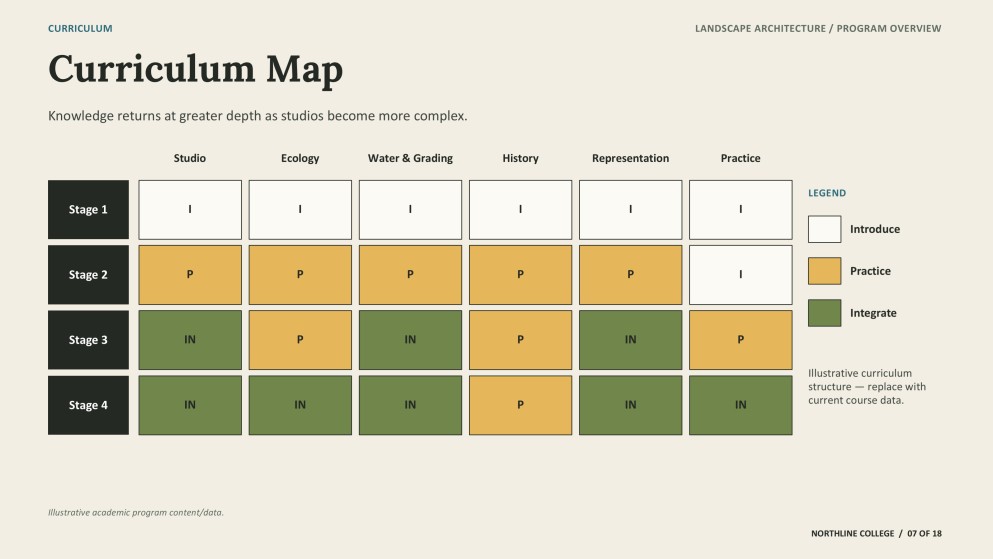This screenshot has height=559, width=993.
Task: Click the LEGEND heading
Action: 827,193
